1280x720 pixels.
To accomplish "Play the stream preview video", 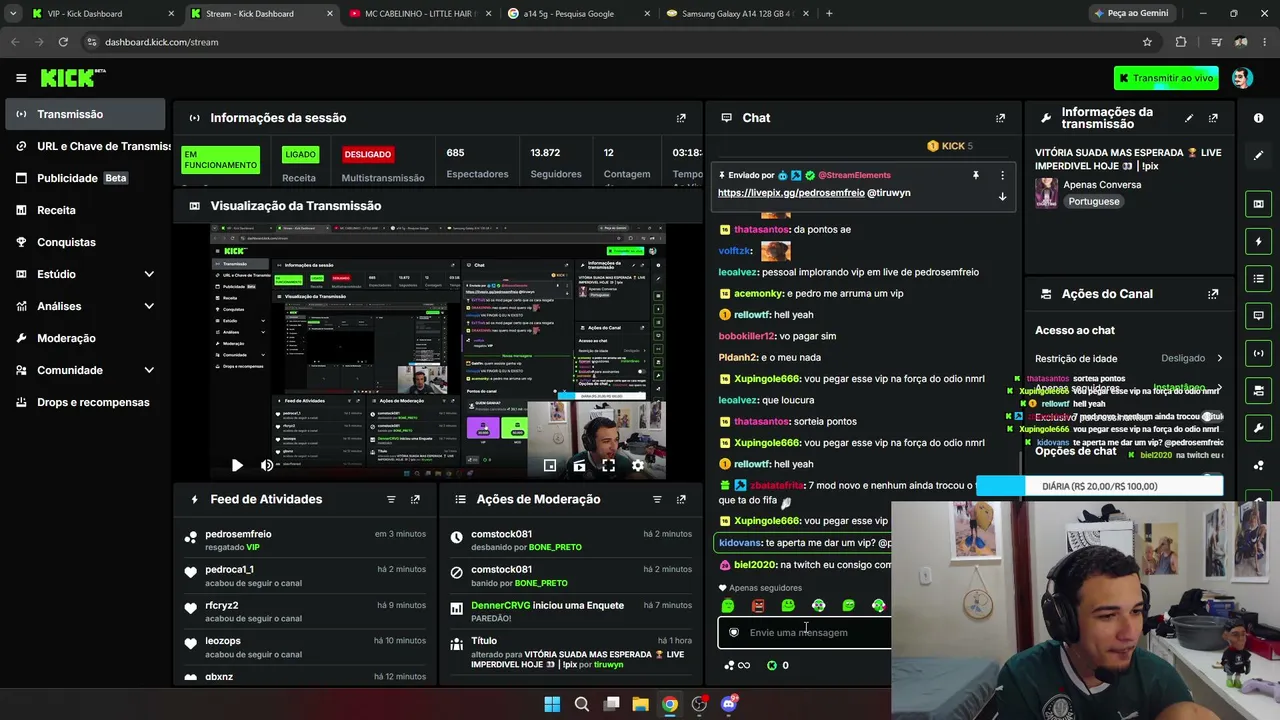I will [237, 465].
